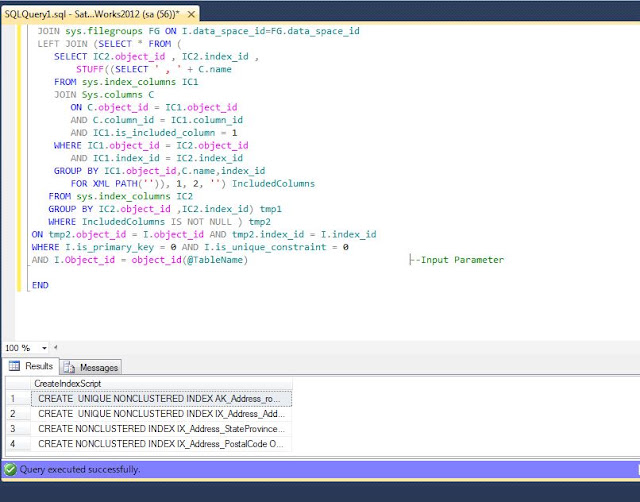Click the Messages tab icon
Viewport: 640px width, 502px height.
pyautogui.click(x=69, y=367)
